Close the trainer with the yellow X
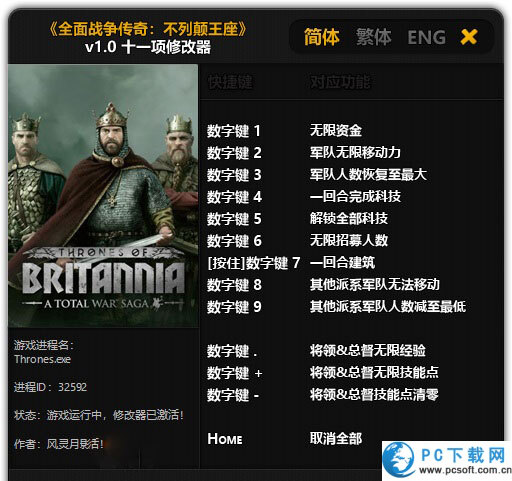 [469, 37]
